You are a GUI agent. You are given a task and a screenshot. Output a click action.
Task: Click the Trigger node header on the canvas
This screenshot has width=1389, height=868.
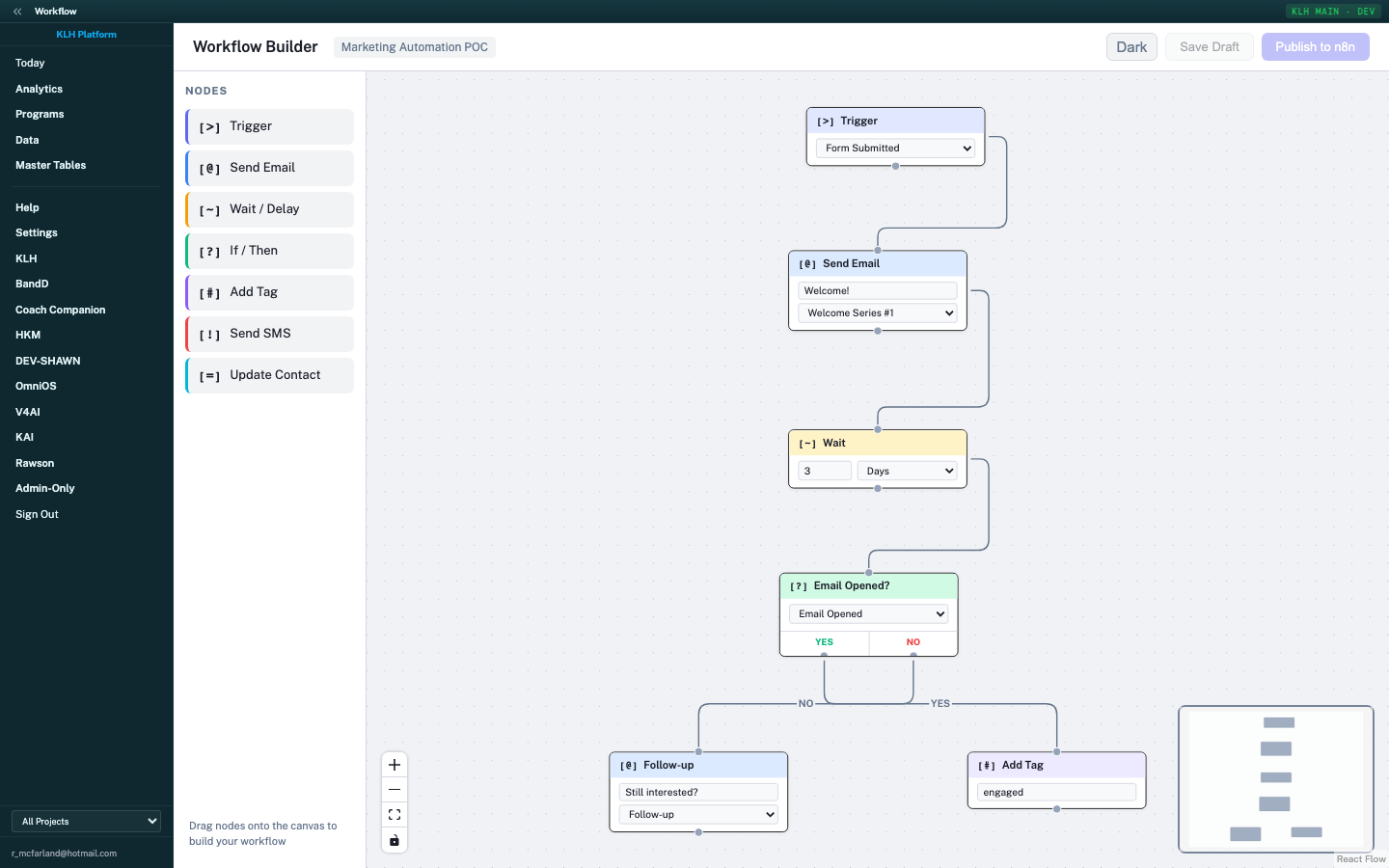(x=895, y=121)
